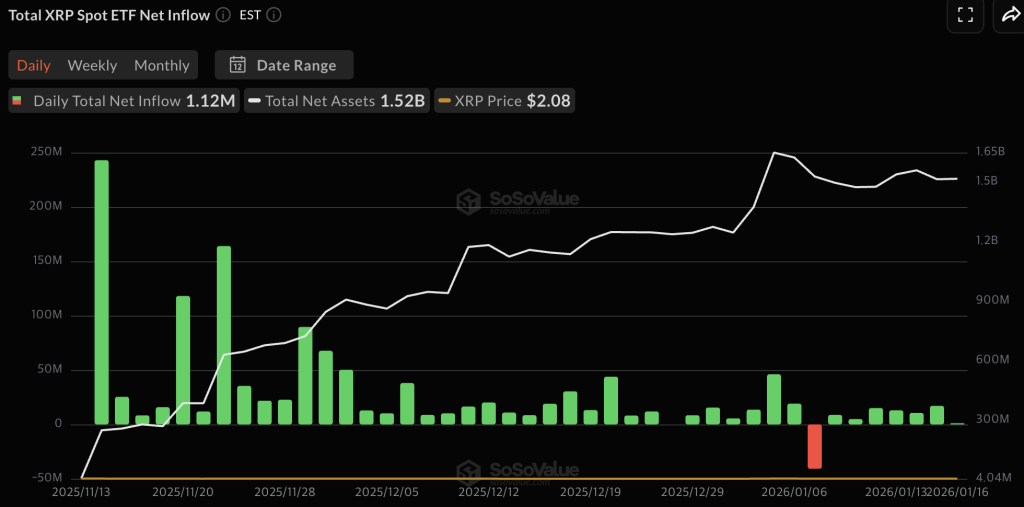This screenshot has height=507, width=1024.
Task: Click the 4.04M right axis label
Action: 993,479
